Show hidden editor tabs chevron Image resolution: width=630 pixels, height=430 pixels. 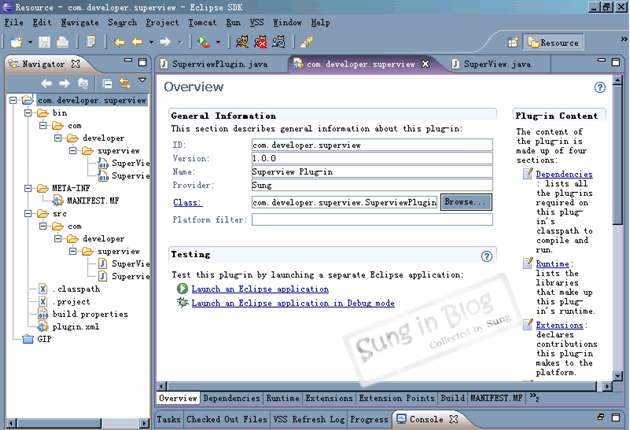[x=534, y=398]
